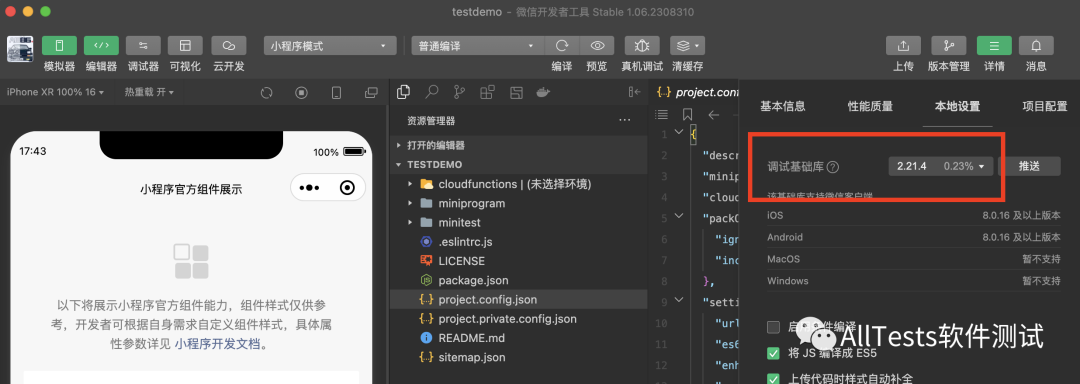This screenshot has width=1080, height=384.
Task: Open the Docker whale icon
Action: pos(543,92)
